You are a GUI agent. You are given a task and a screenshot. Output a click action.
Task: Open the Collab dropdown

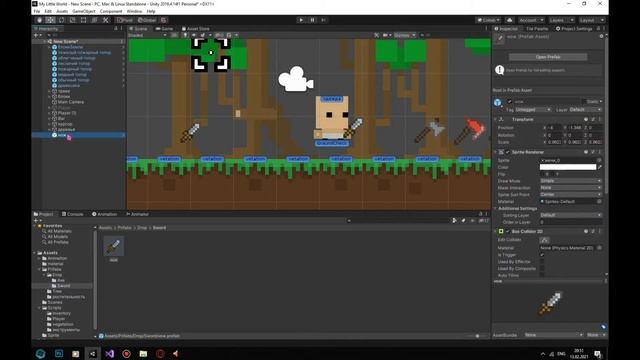[x=489, y=20]
